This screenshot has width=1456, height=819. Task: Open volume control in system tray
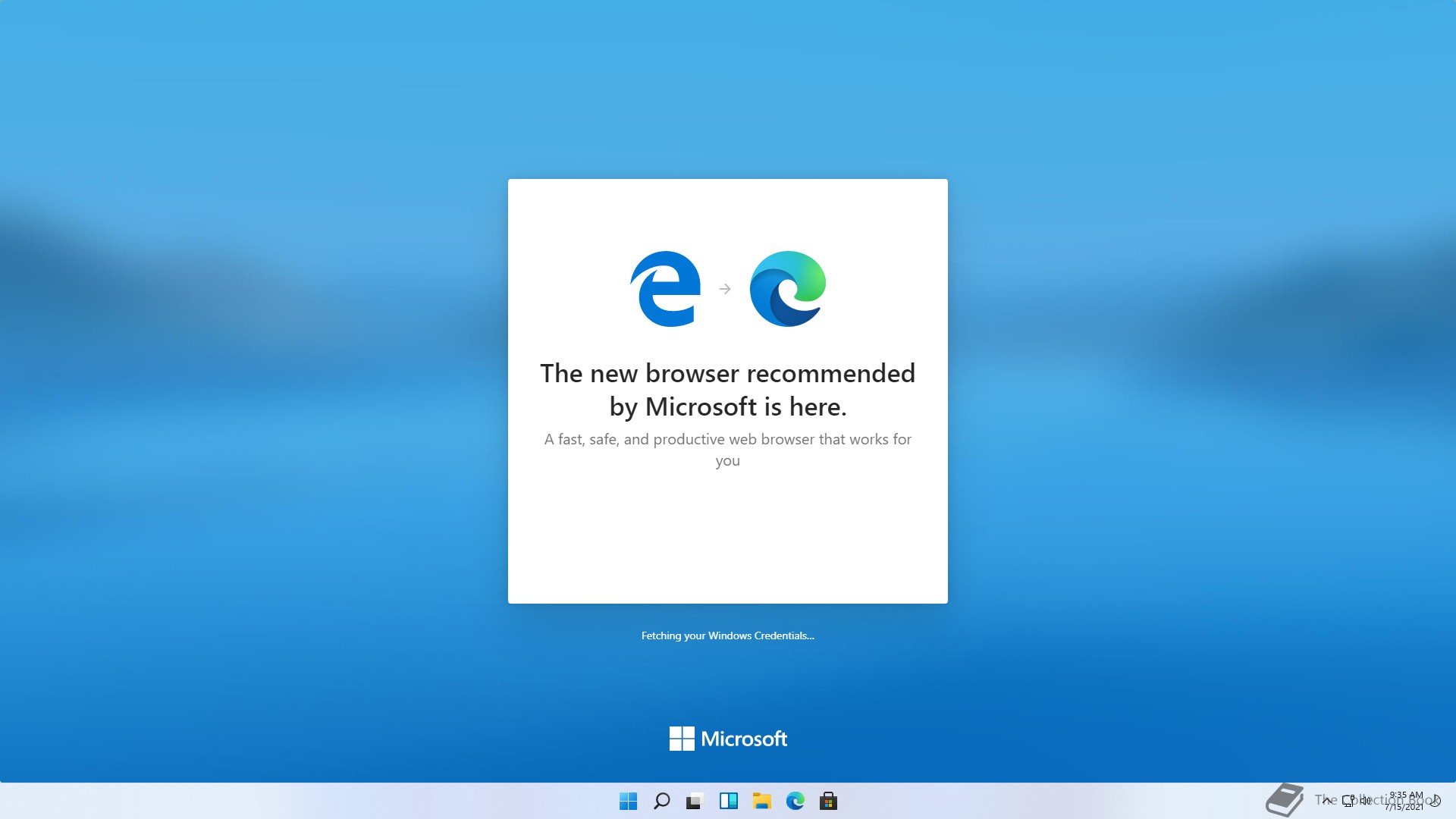pyautogui.click(x=1366, y=800)
